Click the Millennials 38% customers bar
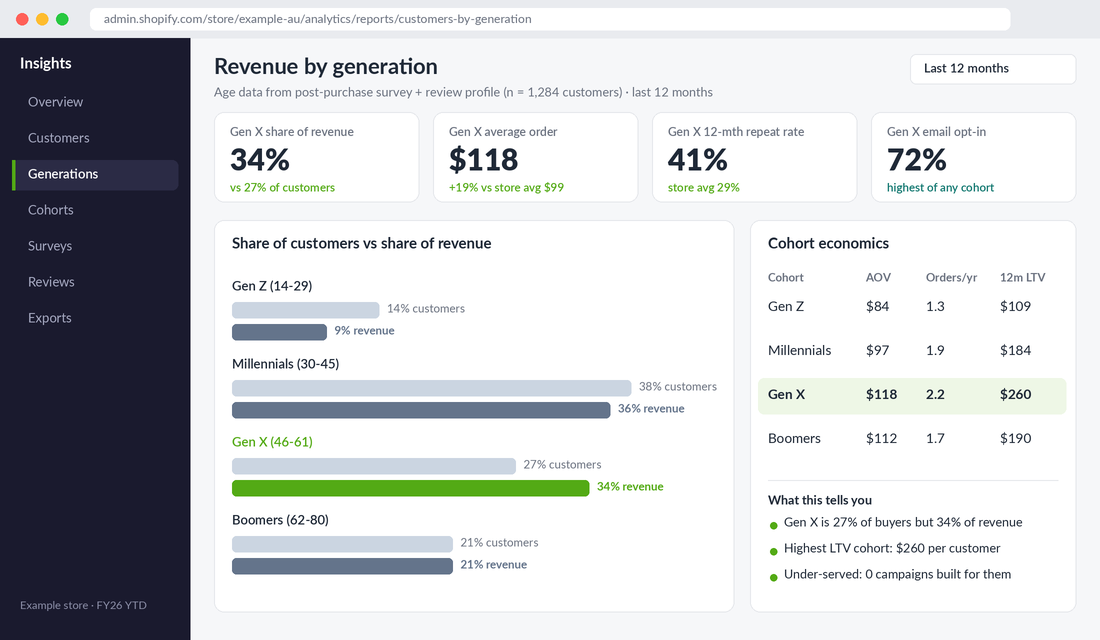The width and height of the screenshot is (1100, 640). coord(431,387)
